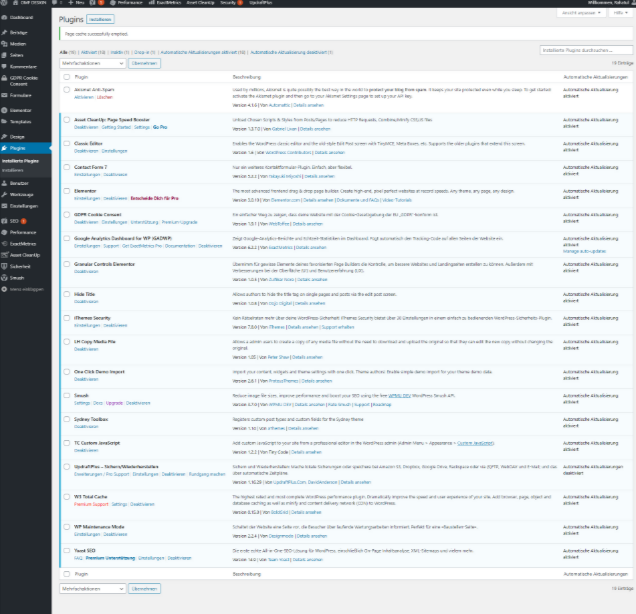636x614 pixels.
Task: Click the collapse menu arrow icon
Action: (x=4, y=289)
